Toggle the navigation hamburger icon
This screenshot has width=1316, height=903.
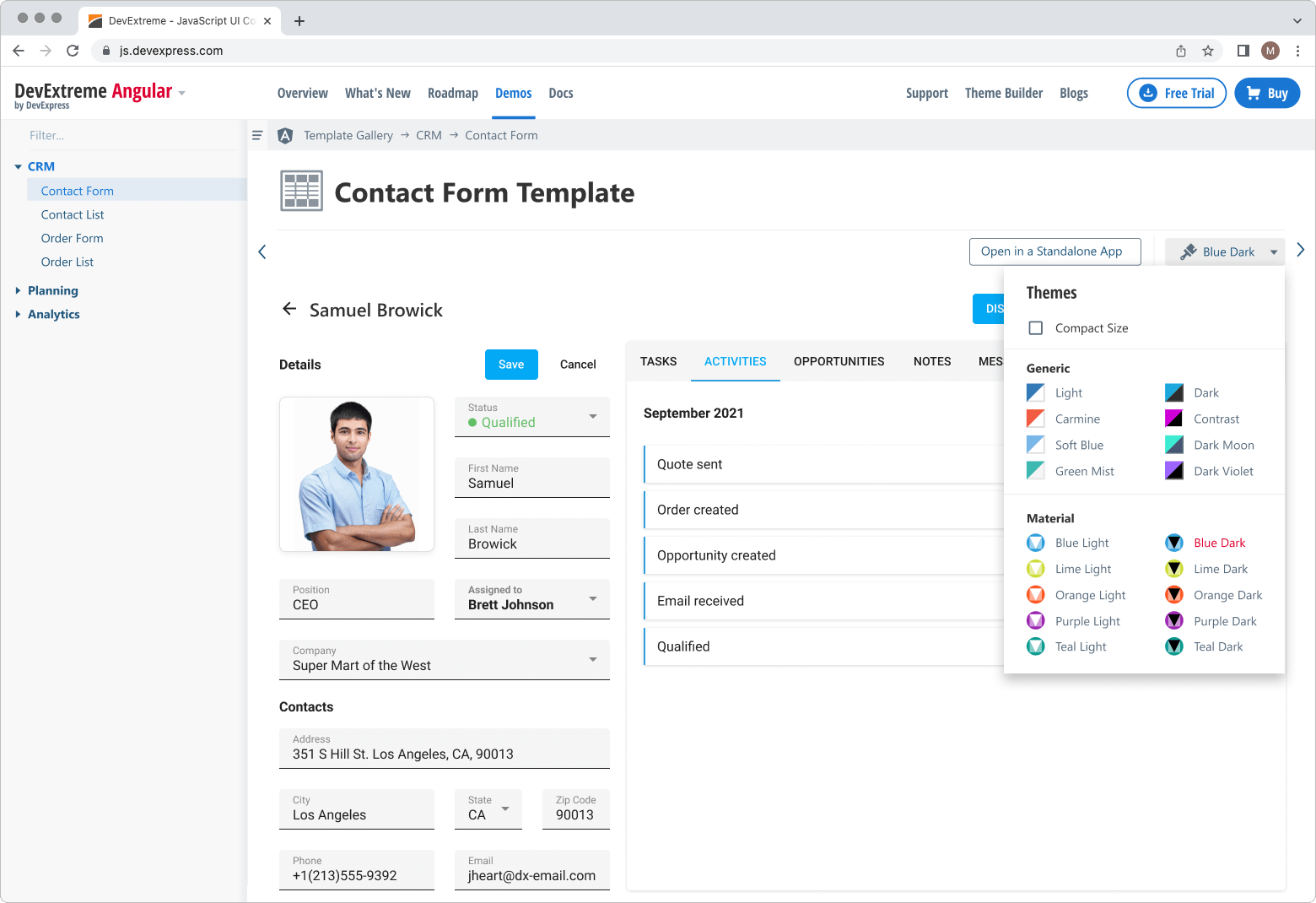pos(257,135)
